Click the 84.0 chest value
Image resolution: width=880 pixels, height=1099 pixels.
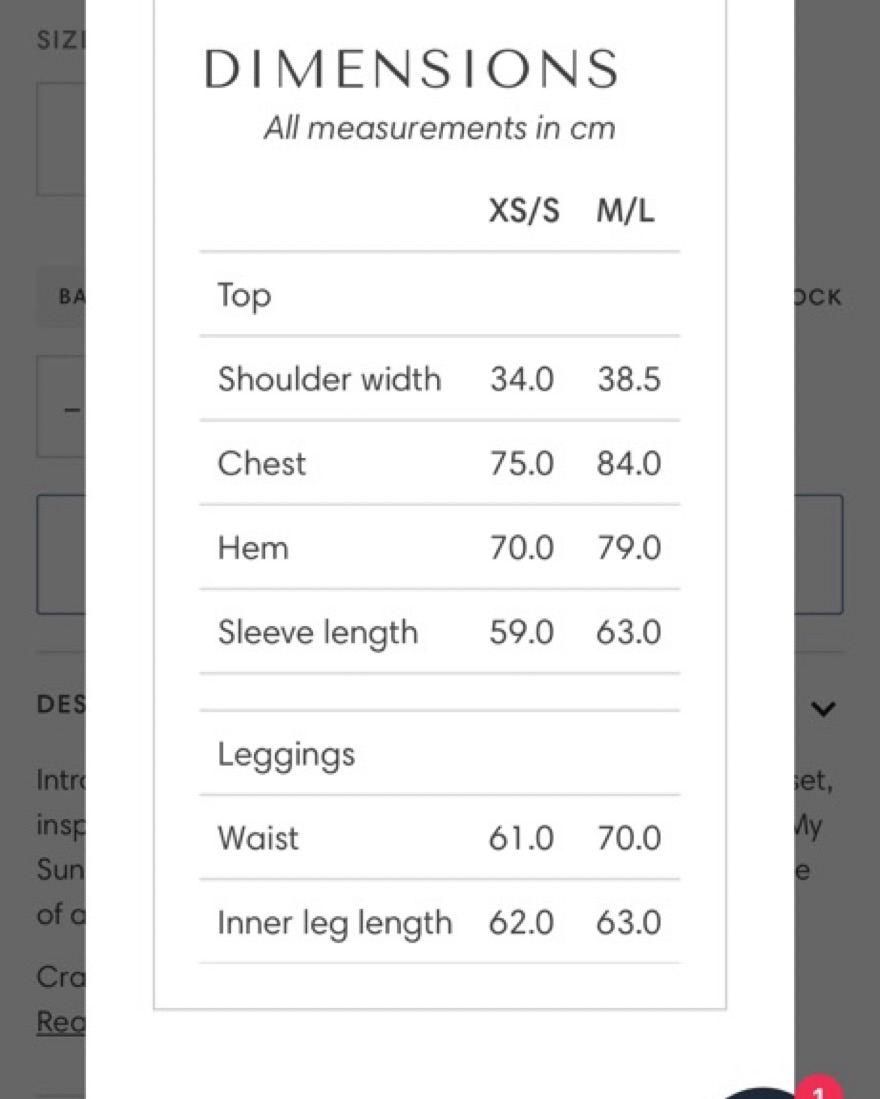click(629, 464)
